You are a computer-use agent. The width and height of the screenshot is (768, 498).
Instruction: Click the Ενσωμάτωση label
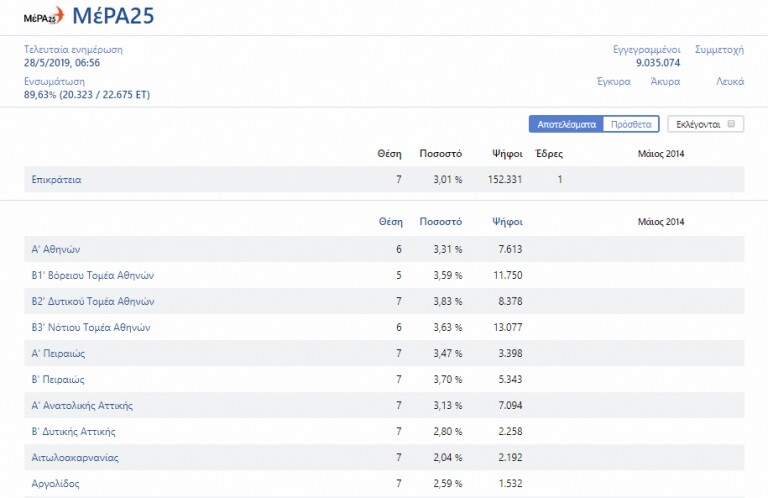tap(54, 81)
